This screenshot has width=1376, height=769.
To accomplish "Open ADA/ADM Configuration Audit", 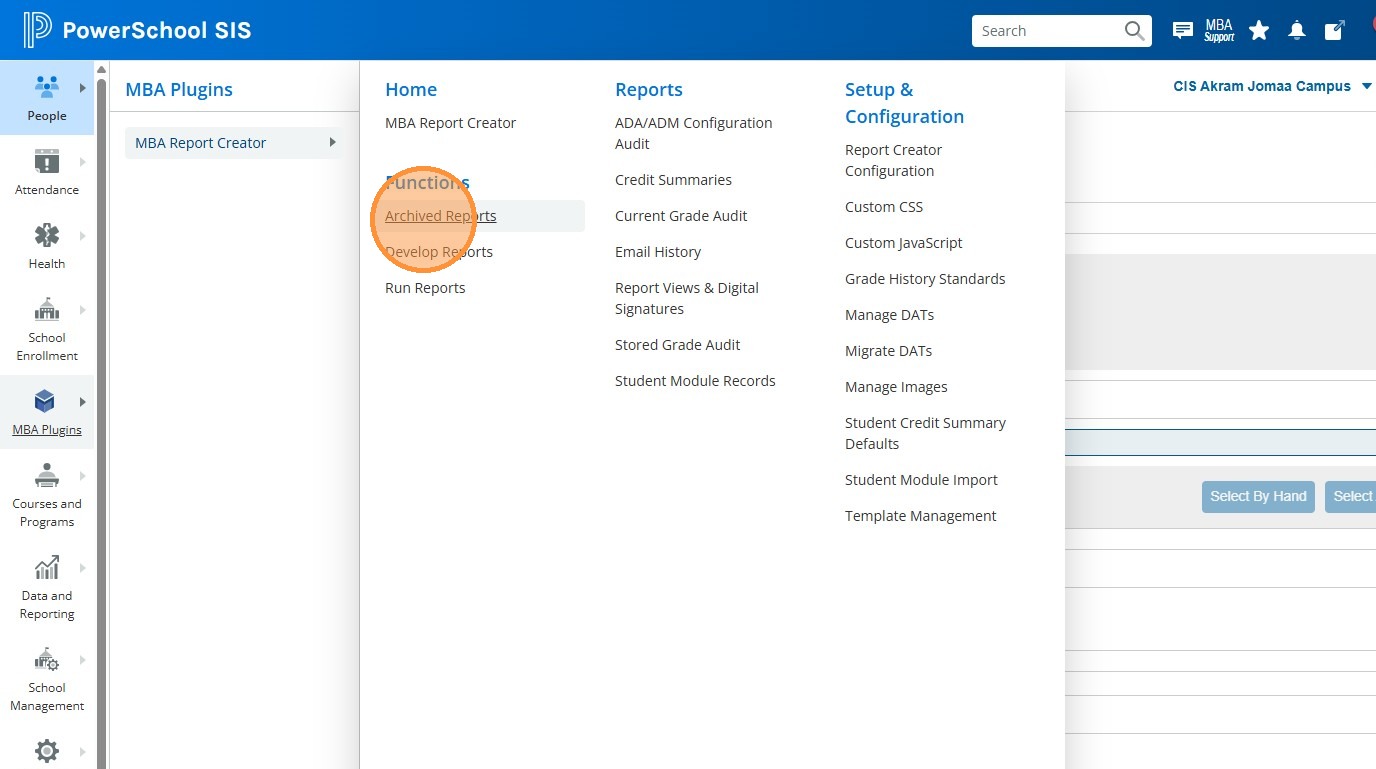I will click(x=694, y=133).
